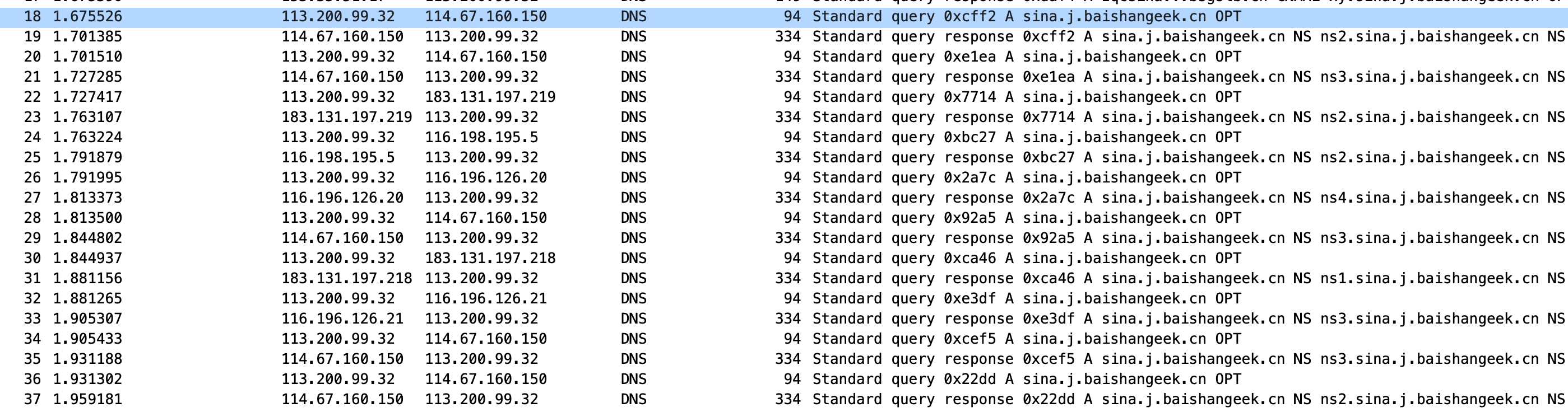Click info text of query 0x7714
The height and width of the screenshot is (412, 1568).
pyautogui.click(x=1026, y=97)
